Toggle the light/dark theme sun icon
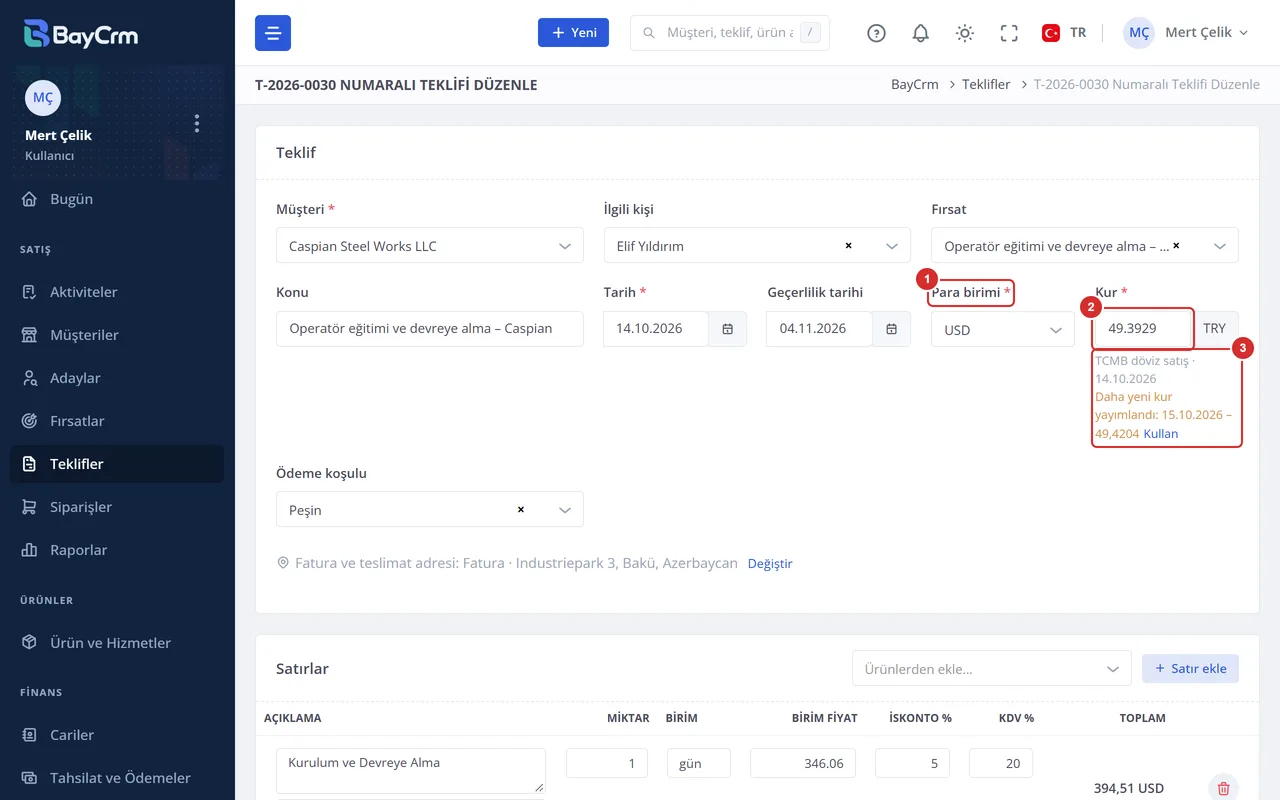This screenshot has height=800, width=1280. pyautogui.click(x=965, y=33)
